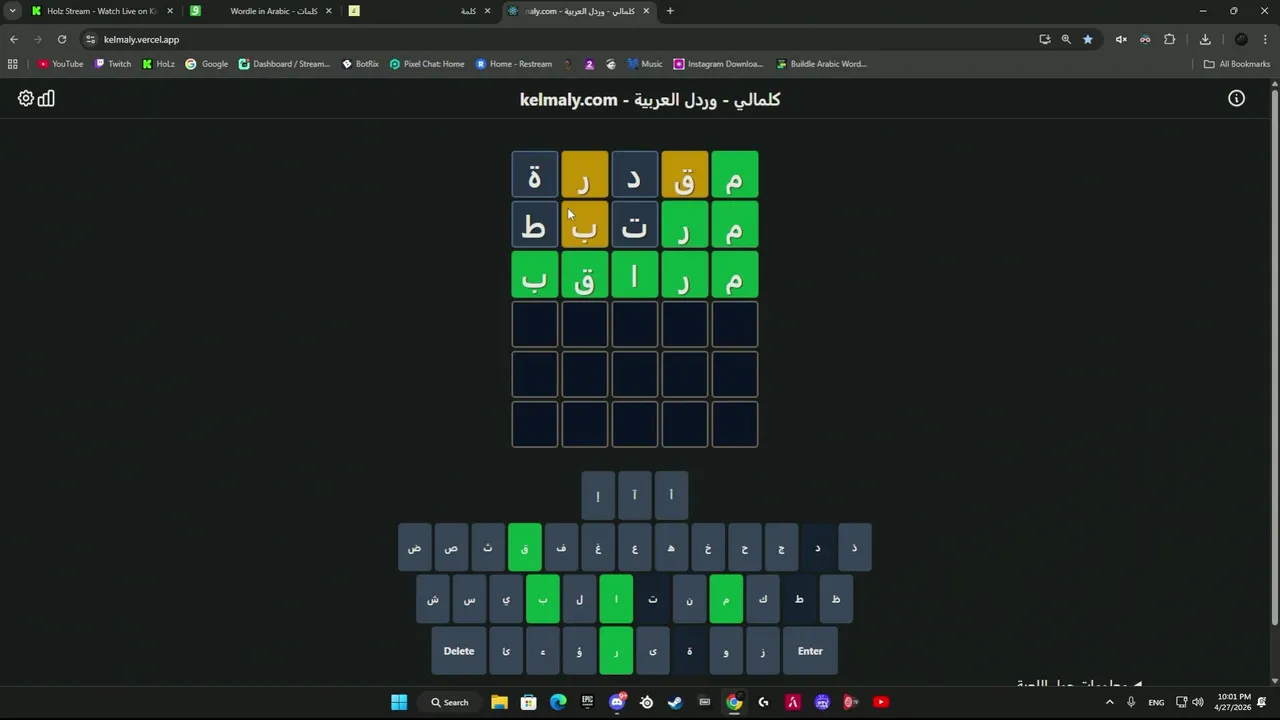This screenshot has height=720, width=1280.
Task: Open Home - Restream bookmark
Action: [x=513, y=64]
